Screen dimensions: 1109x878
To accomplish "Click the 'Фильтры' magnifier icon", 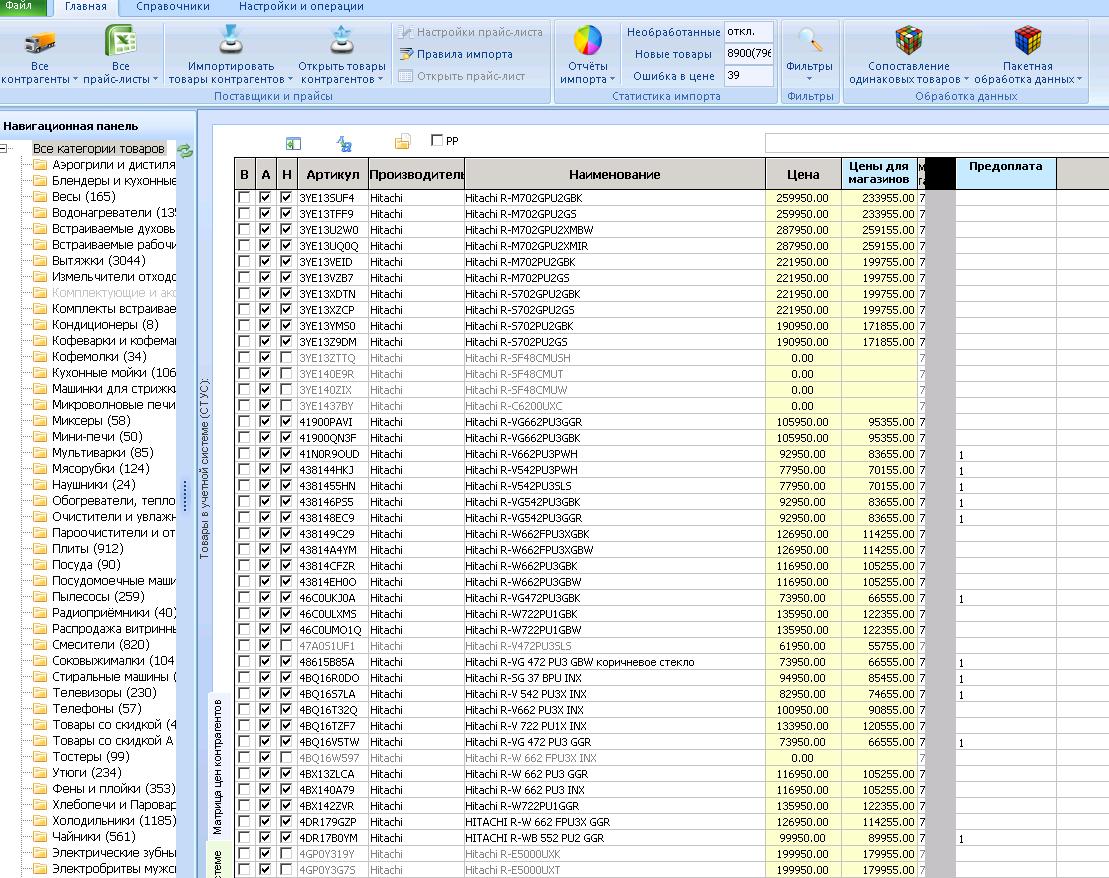I will [x=810, y=41].
